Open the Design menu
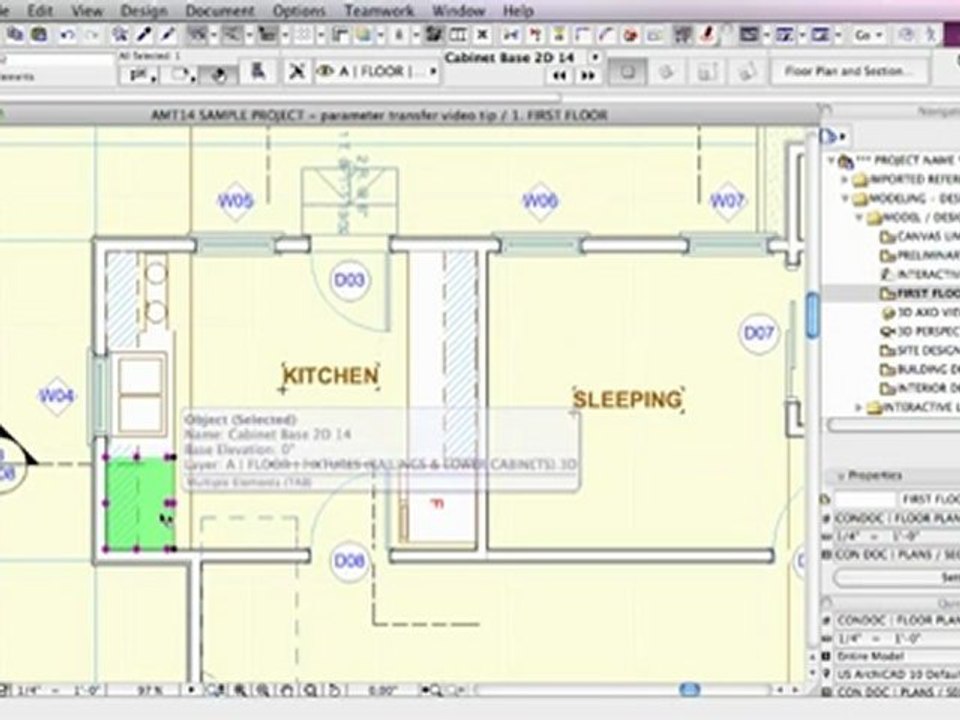The height and width of the screenshot is (720, 960). click(x=144, y=10)
